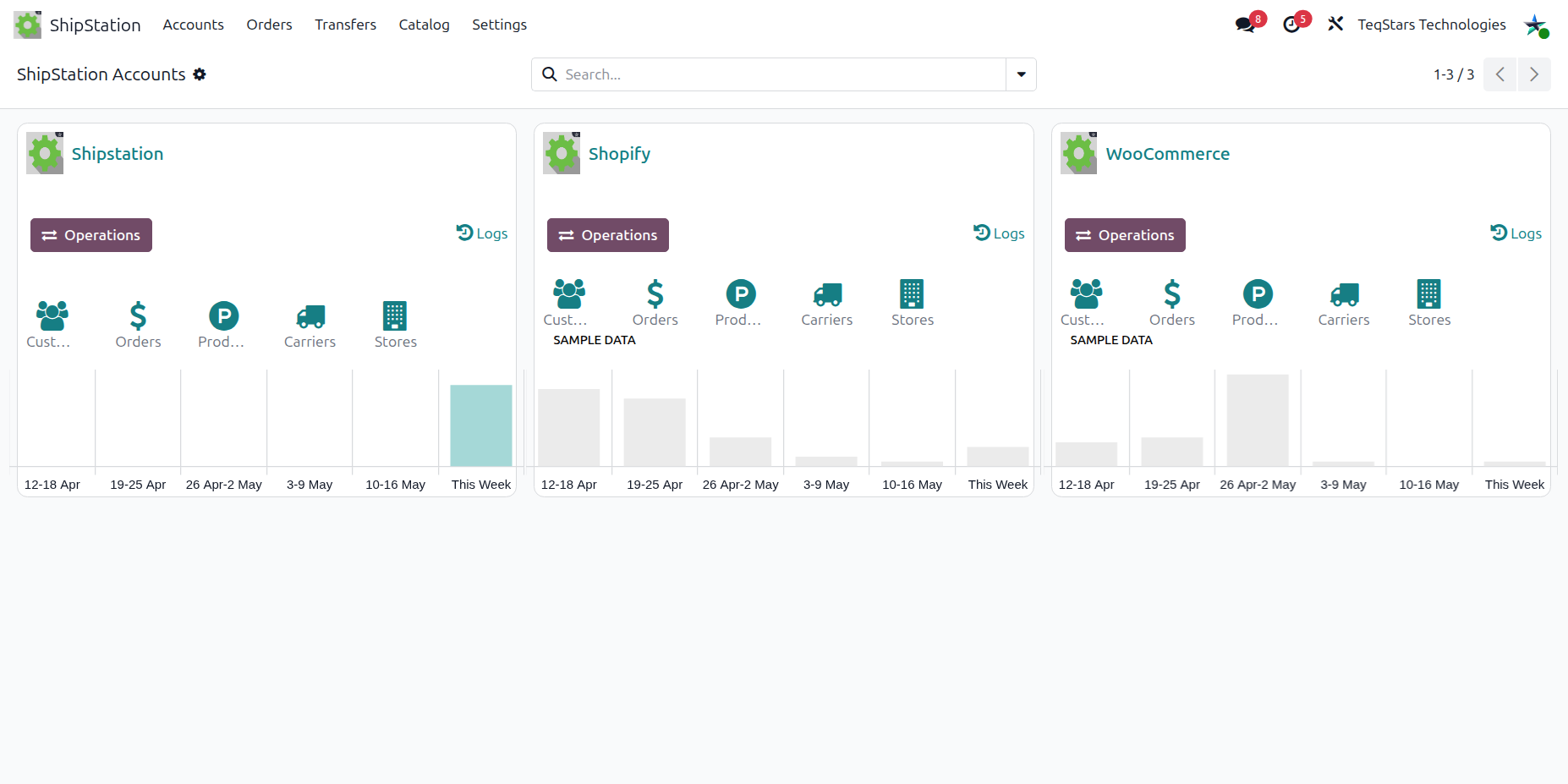Select the TeqStars Technologies company switcher
Screen dimensions: 1568x784
(x=1431, y=25)
